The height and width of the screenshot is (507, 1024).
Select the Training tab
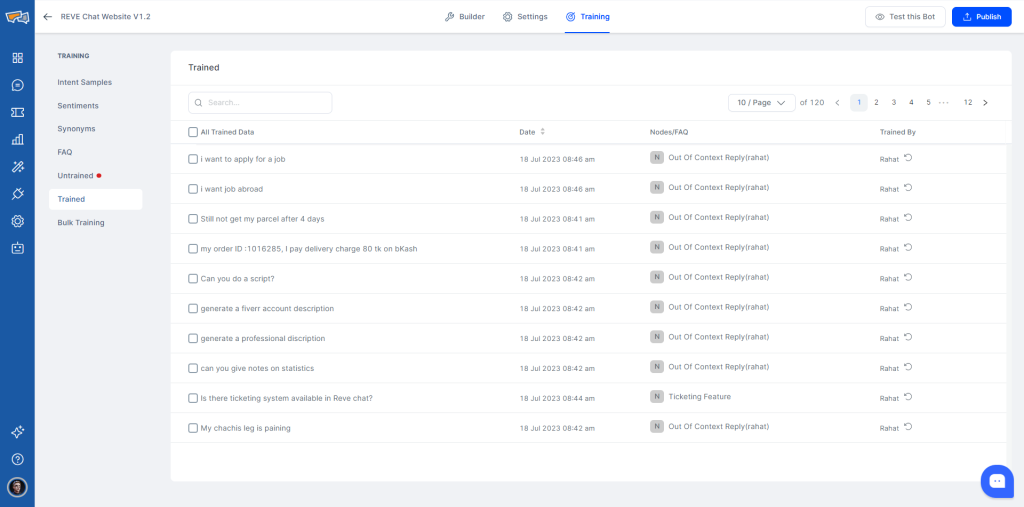coord(587,17)
